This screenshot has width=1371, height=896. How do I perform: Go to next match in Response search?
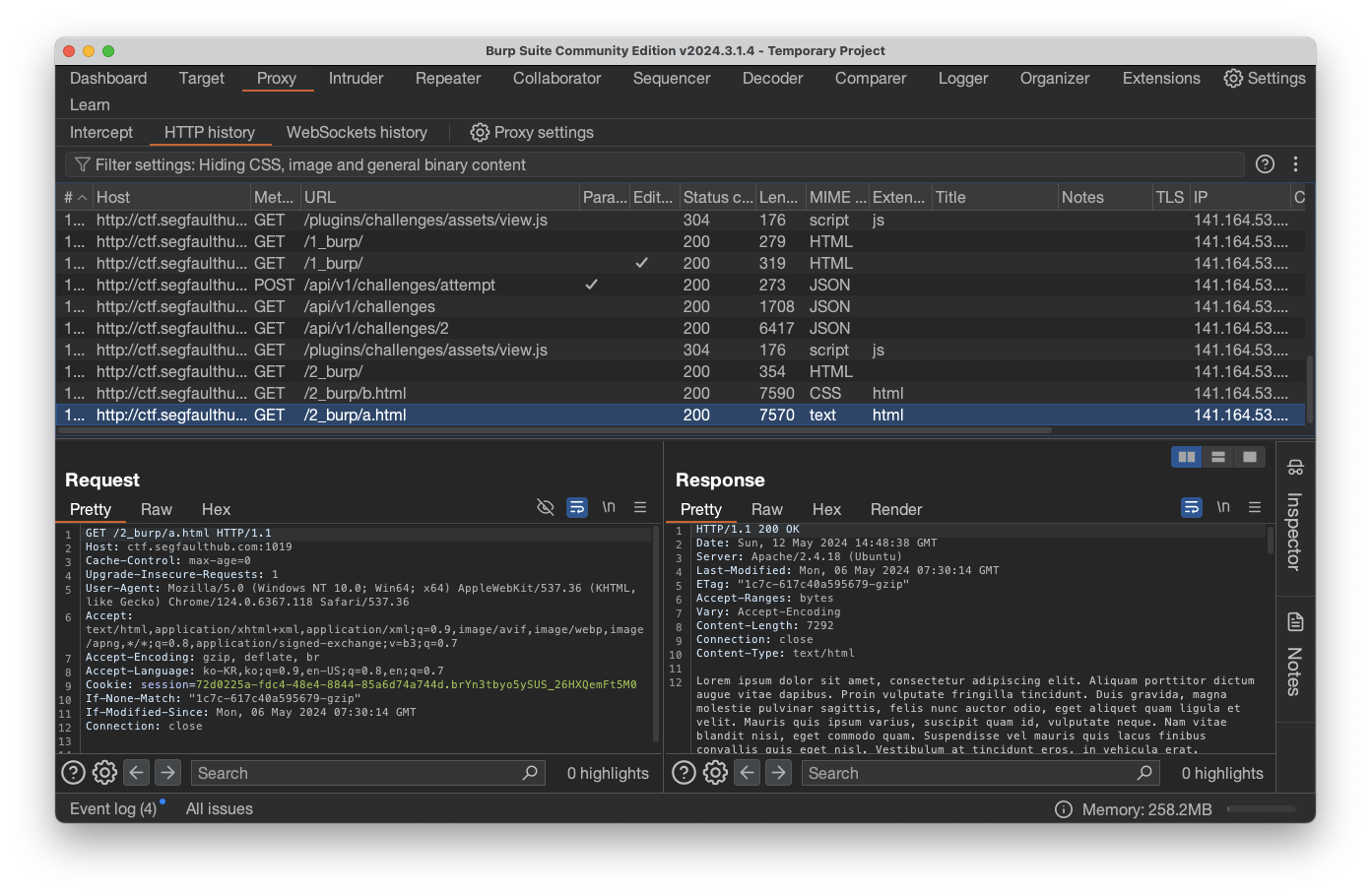click(779, 773)
